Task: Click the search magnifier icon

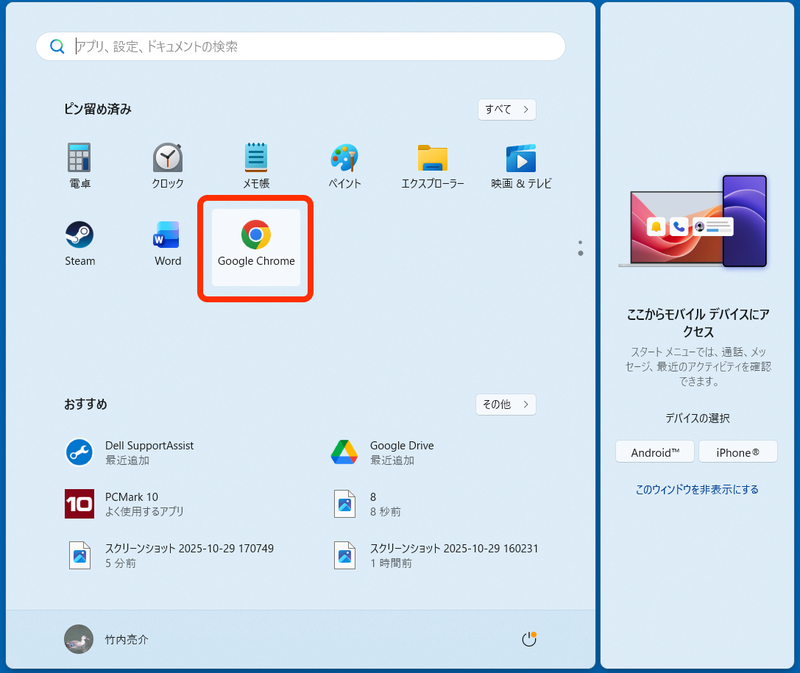Action: [57, 46]
